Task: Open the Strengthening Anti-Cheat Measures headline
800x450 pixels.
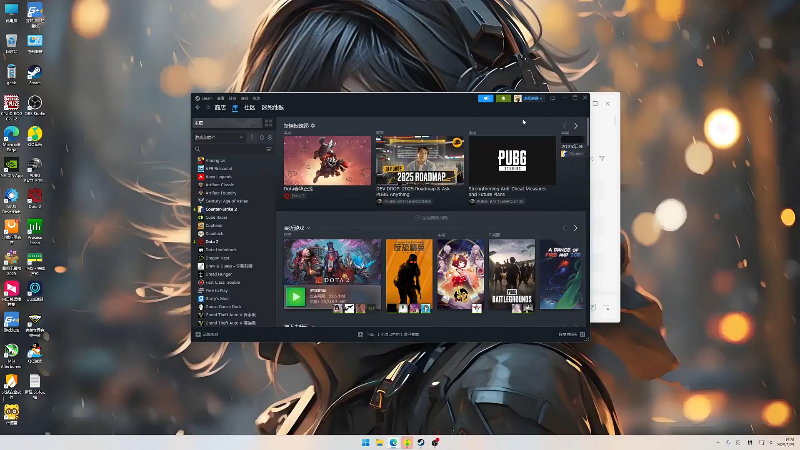Action: pos(507,191)
